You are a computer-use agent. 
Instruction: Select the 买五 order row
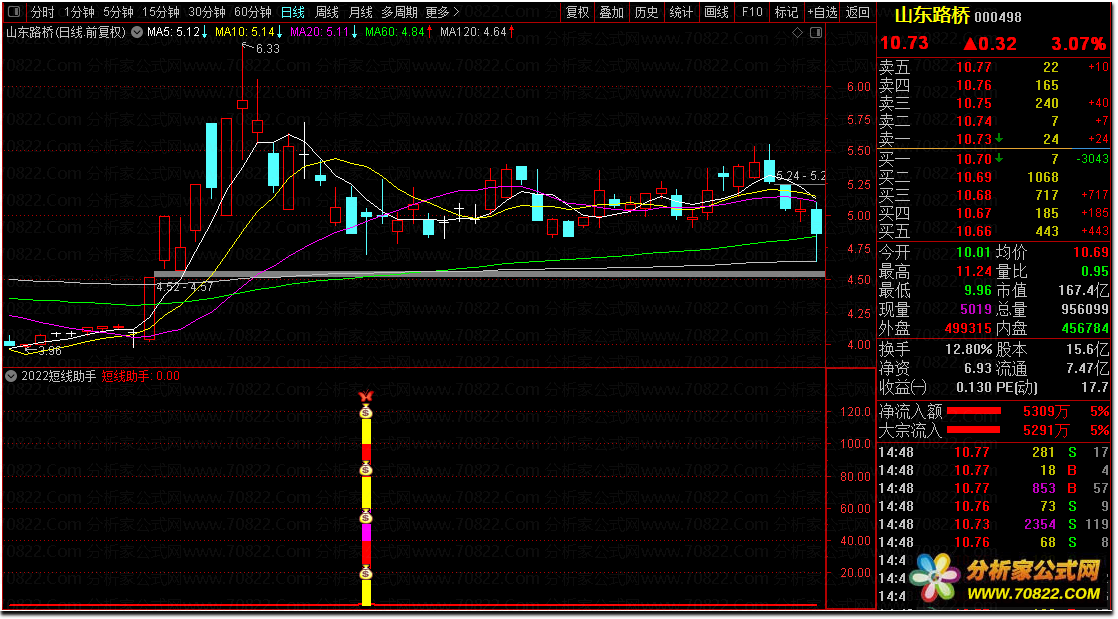pyautogui.click(x=993, y=231)
